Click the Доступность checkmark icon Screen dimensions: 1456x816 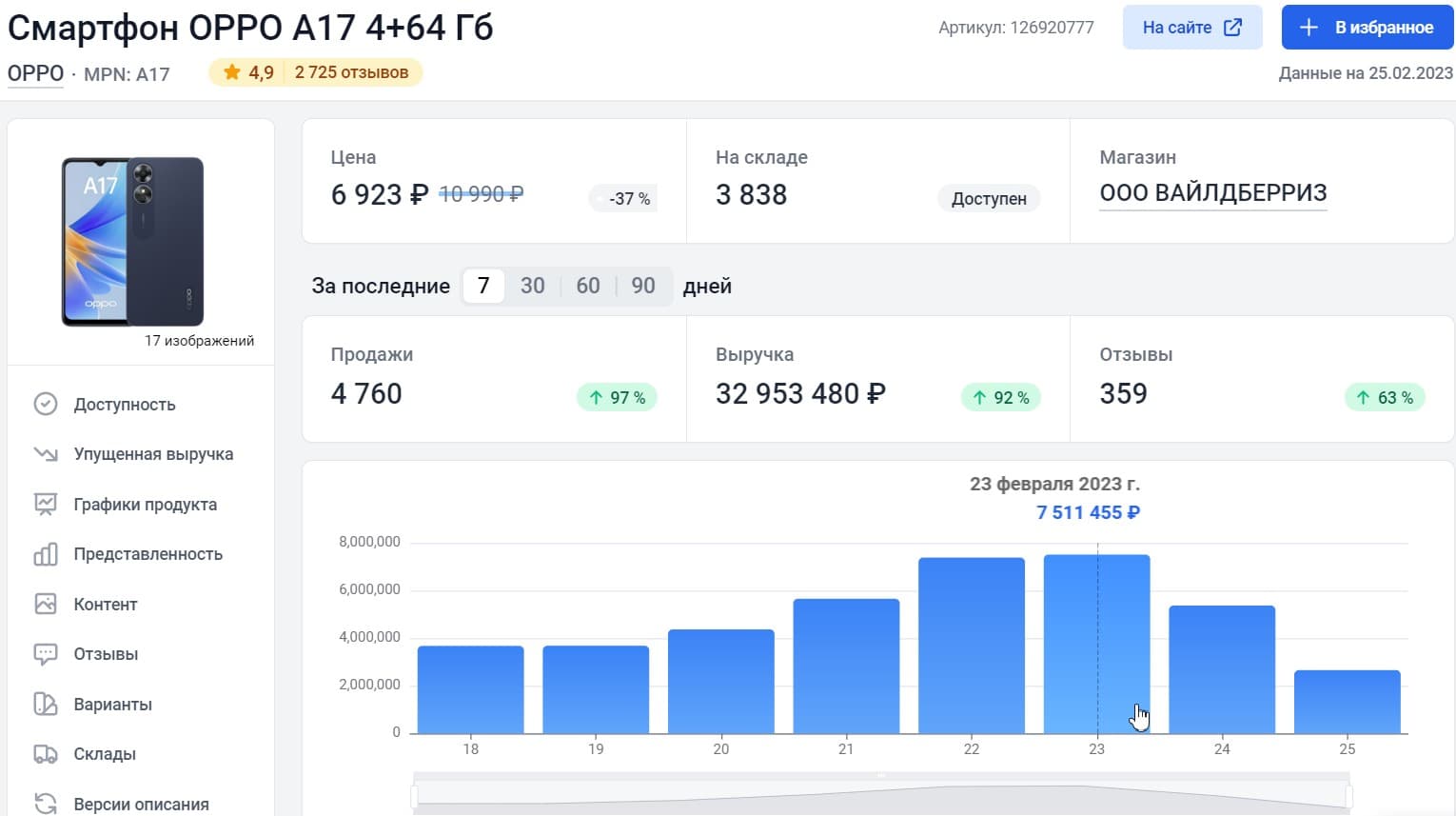(x=46, y=405)
